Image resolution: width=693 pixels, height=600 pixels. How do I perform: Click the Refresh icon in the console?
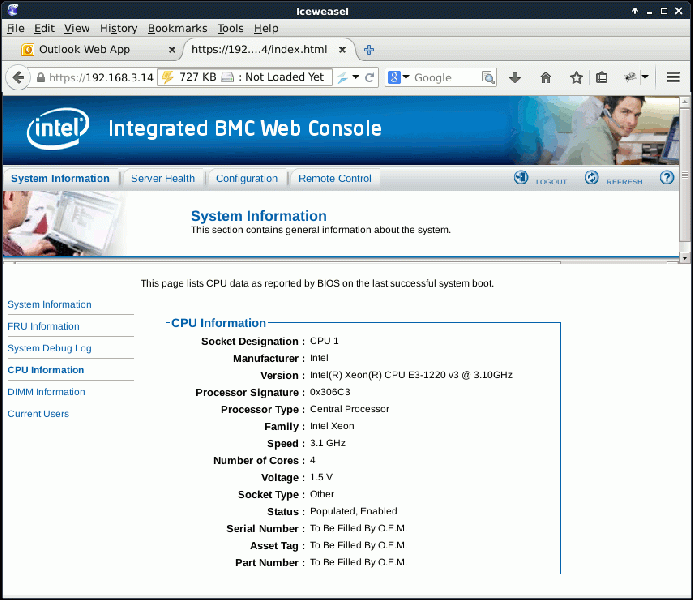tap(592, 178)
